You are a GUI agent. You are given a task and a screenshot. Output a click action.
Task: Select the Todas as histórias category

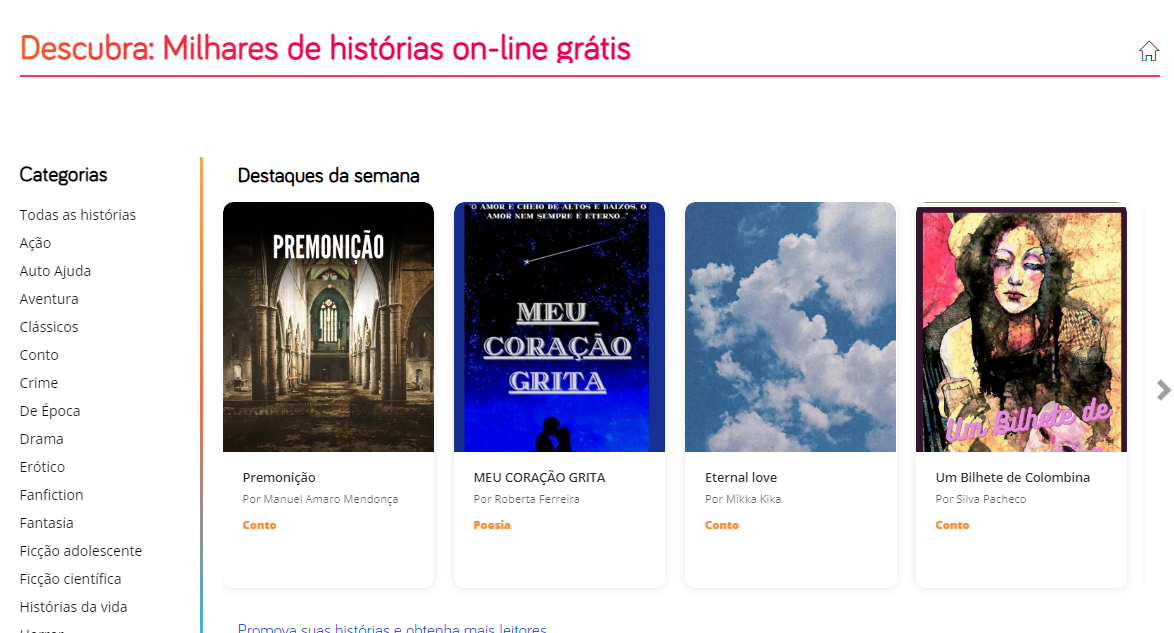(78, 215)
